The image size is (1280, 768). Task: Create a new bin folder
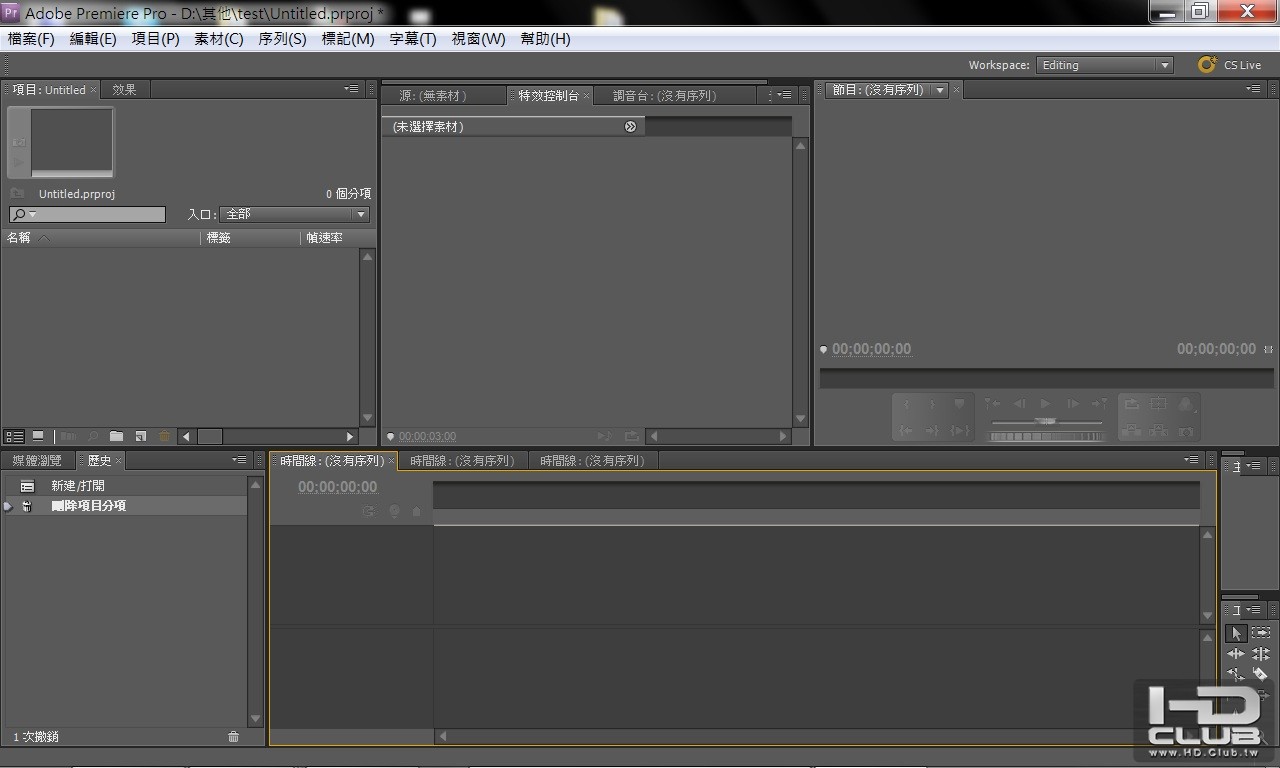click(117, 437)
